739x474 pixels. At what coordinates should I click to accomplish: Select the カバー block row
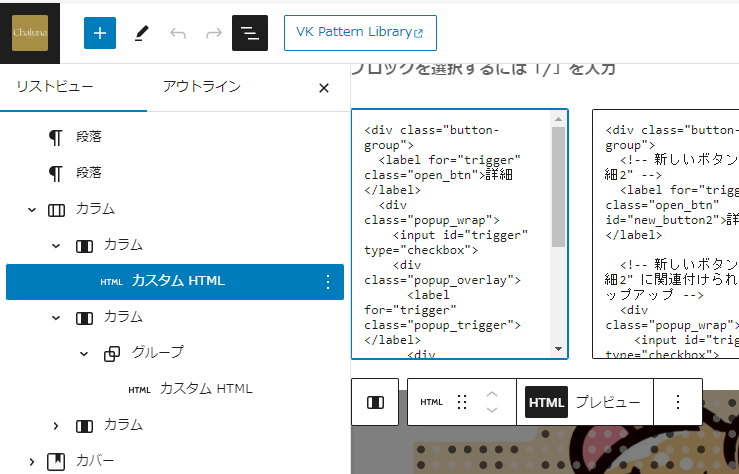[x=174, y=461]
